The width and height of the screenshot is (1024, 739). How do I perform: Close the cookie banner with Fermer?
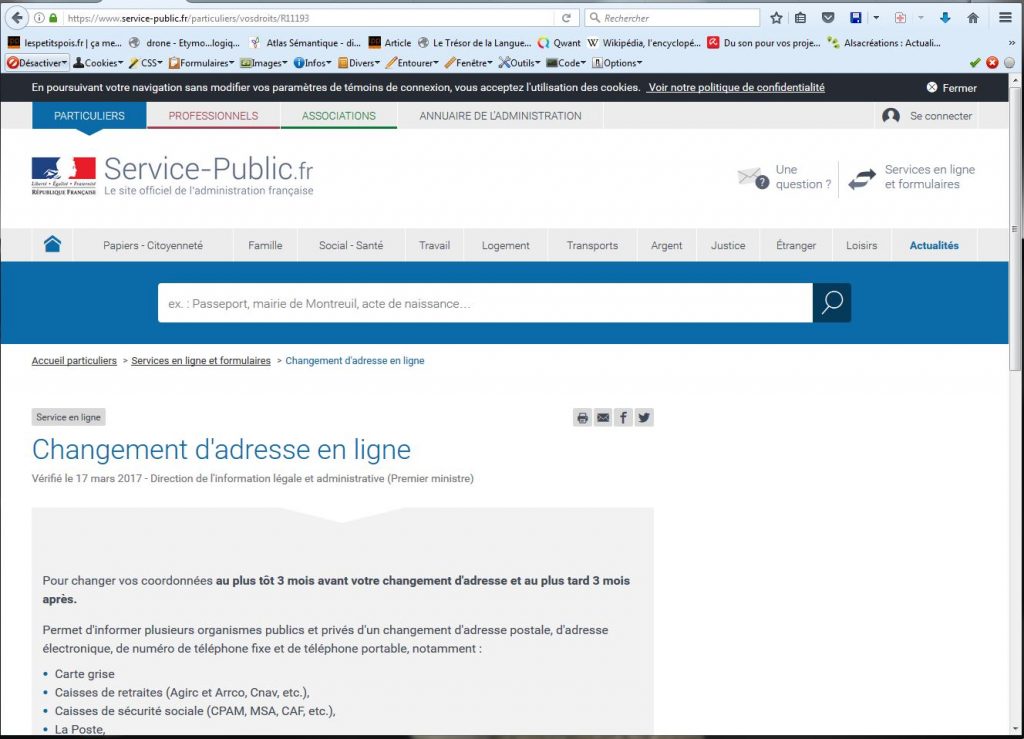point(951,88)
